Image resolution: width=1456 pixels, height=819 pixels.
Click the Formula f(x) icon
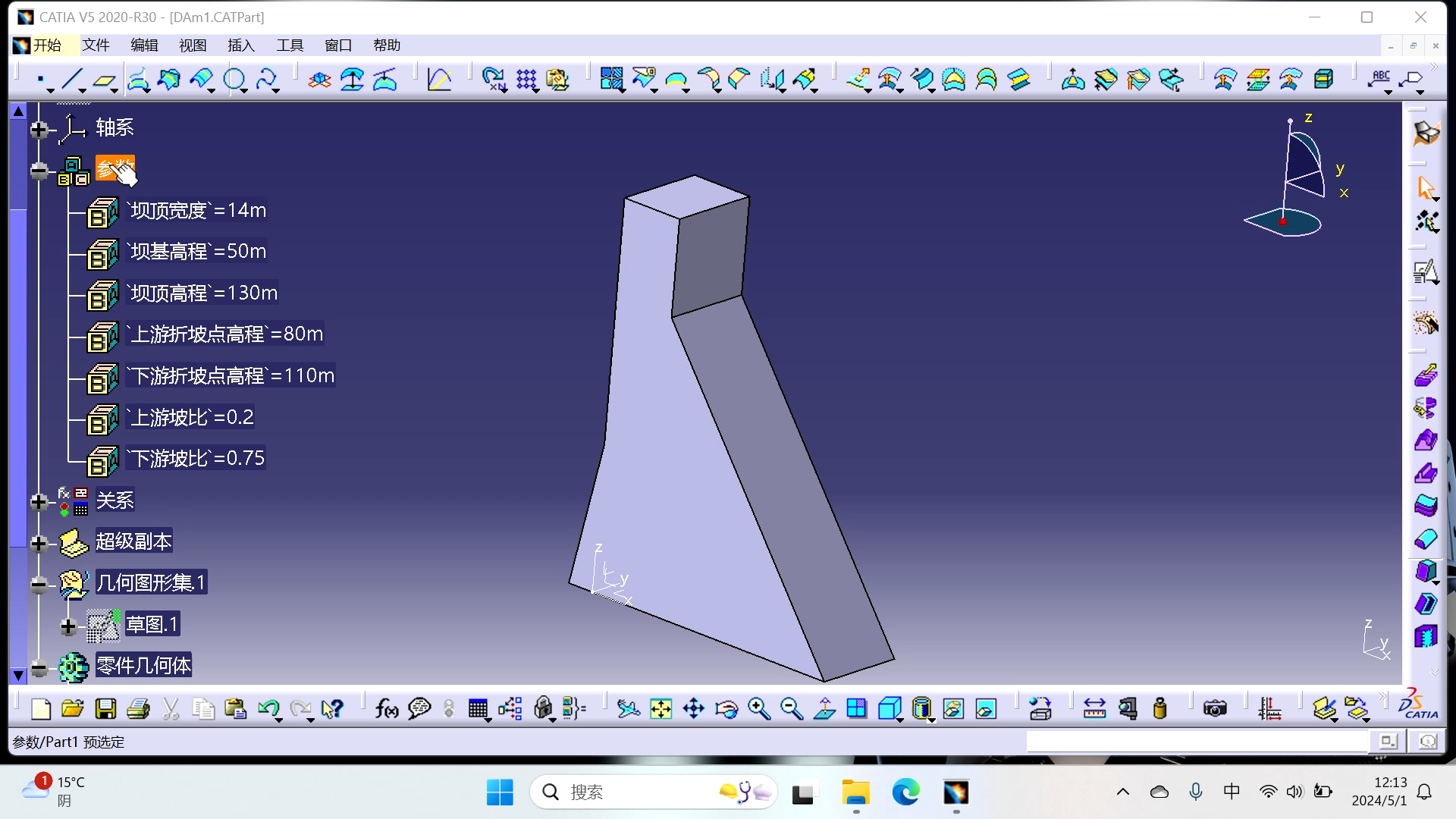click(x=386, y=709)
